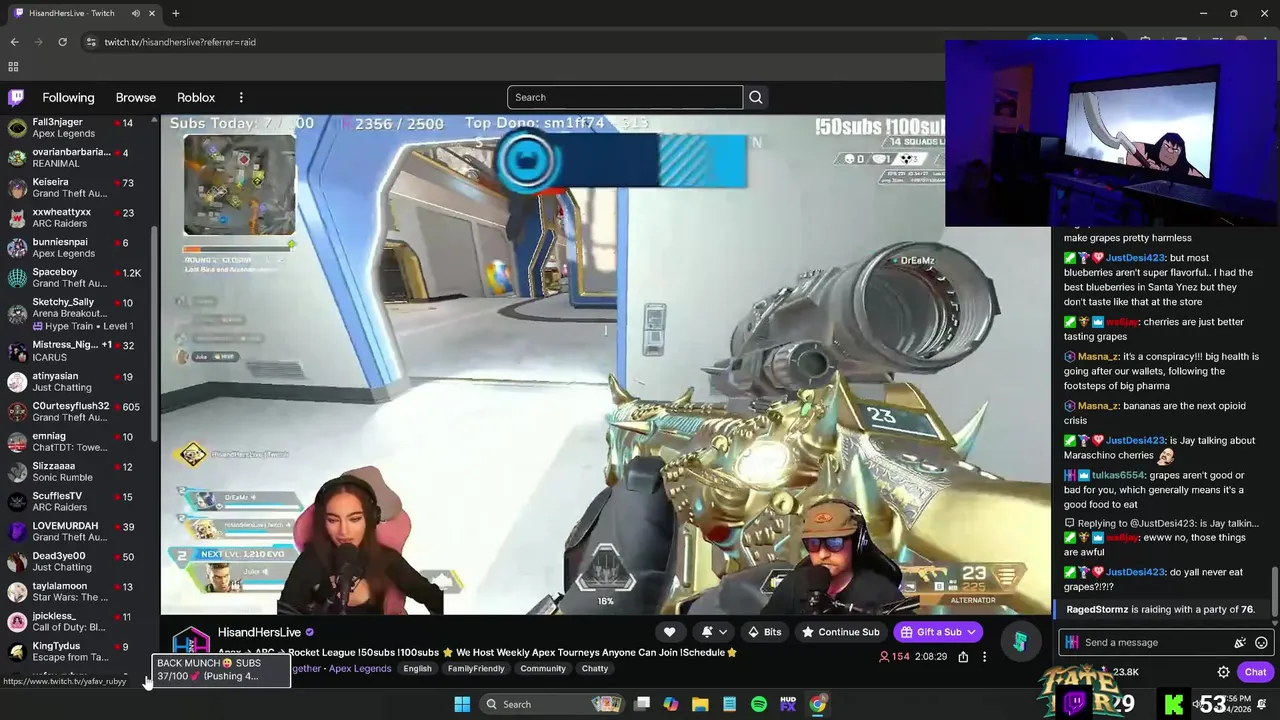Click JustDesi423 username in latest chat message
Screen dimensions: 1280x720
(x=1135, y=572)
